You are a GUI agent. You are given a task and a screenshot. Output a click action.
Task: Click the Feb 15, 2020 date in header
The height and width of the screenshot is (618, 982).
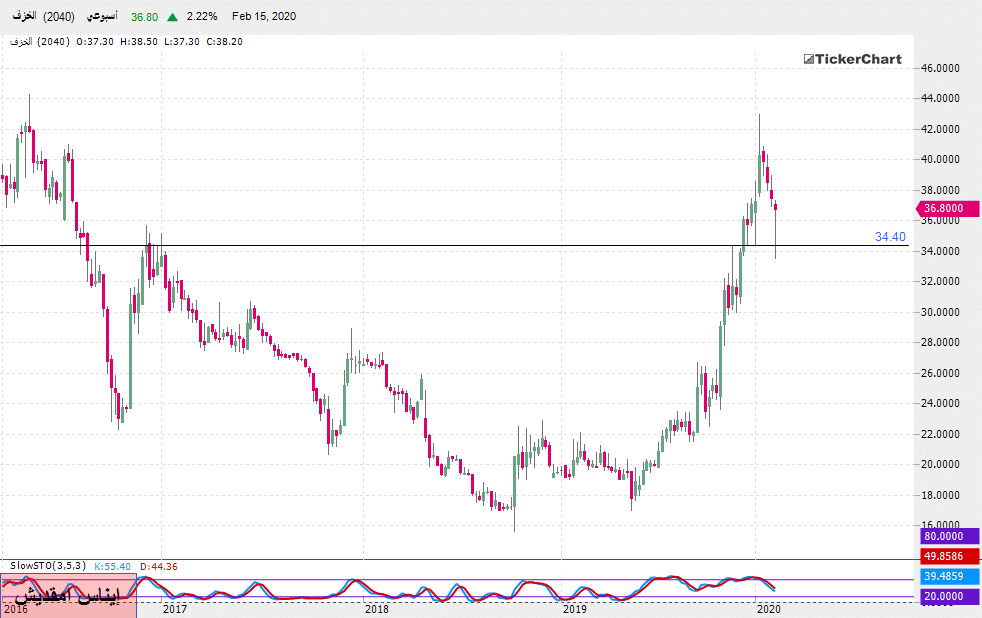click(x=263, y=17)
